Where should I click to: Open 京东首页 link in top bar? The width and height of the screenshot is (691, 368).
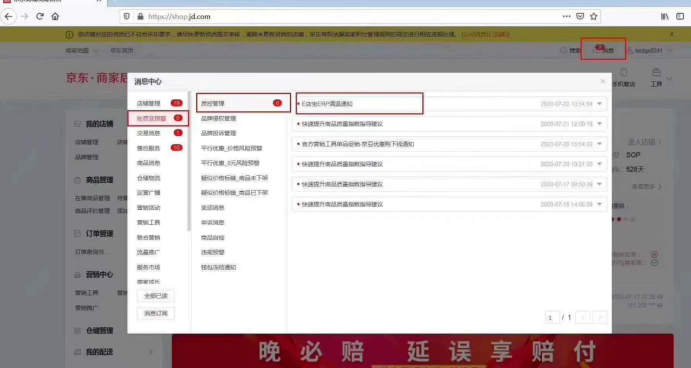coord(122,50)
